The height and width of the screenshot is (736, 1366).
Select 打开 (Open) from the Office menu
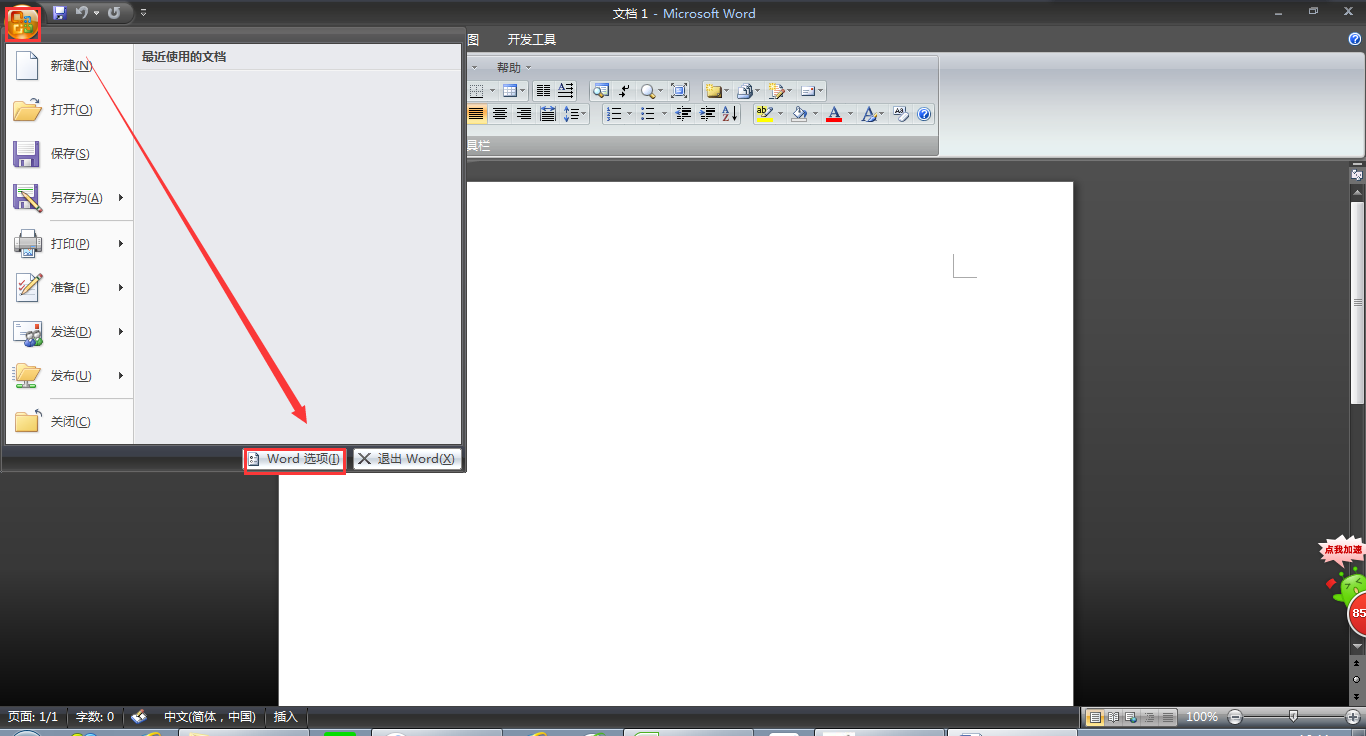pos(70,110)
